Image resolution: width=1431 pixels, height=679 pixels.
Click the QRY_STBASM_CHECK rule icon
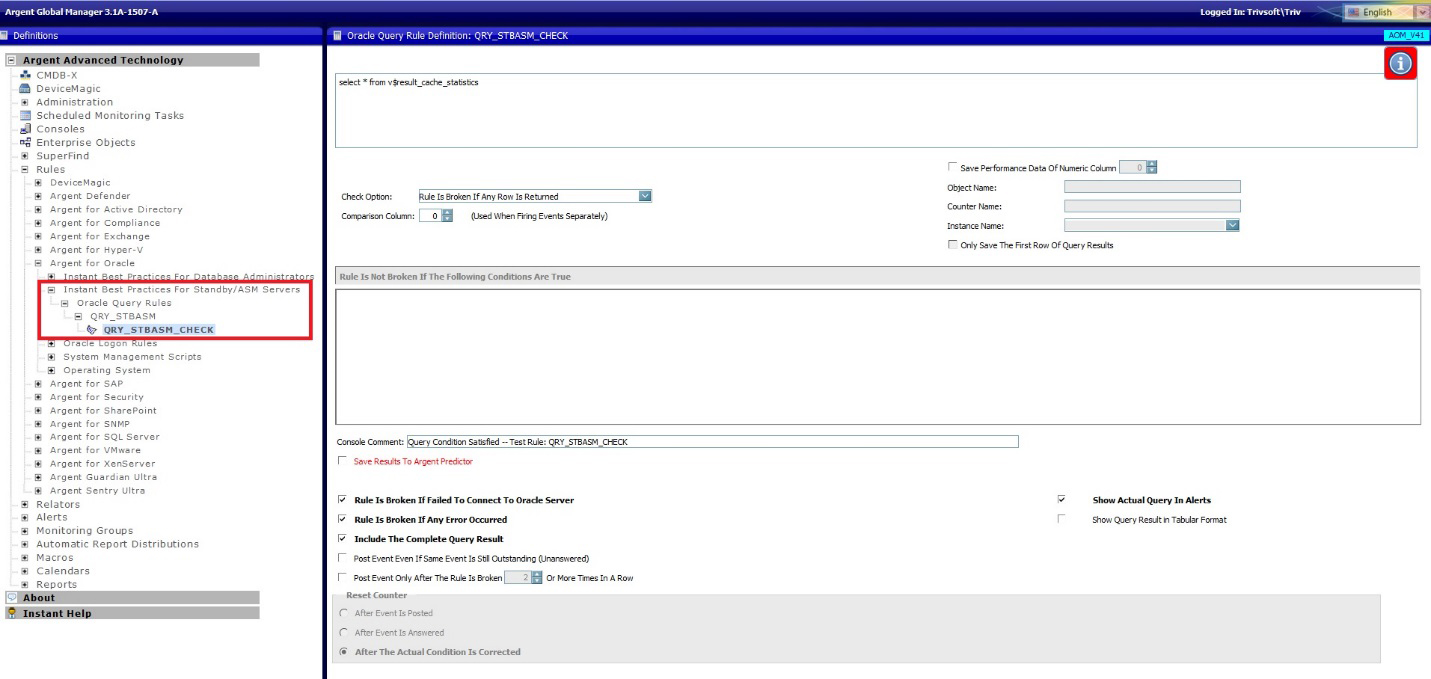(x=93, y=329)
